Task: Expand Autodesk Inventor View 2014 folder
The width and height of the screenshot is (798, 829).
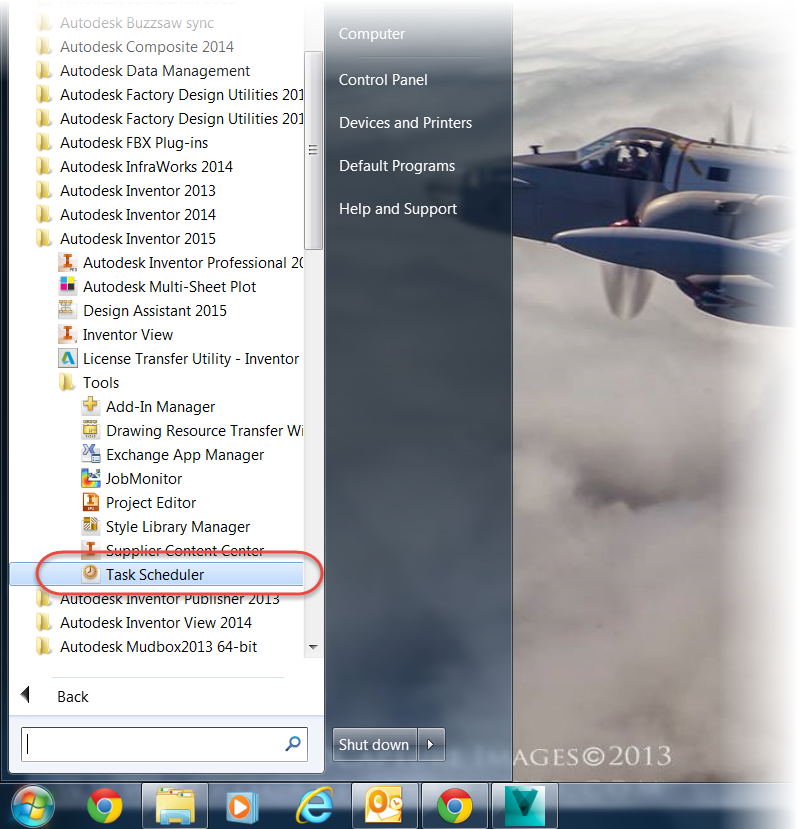Action: [144, 622]
